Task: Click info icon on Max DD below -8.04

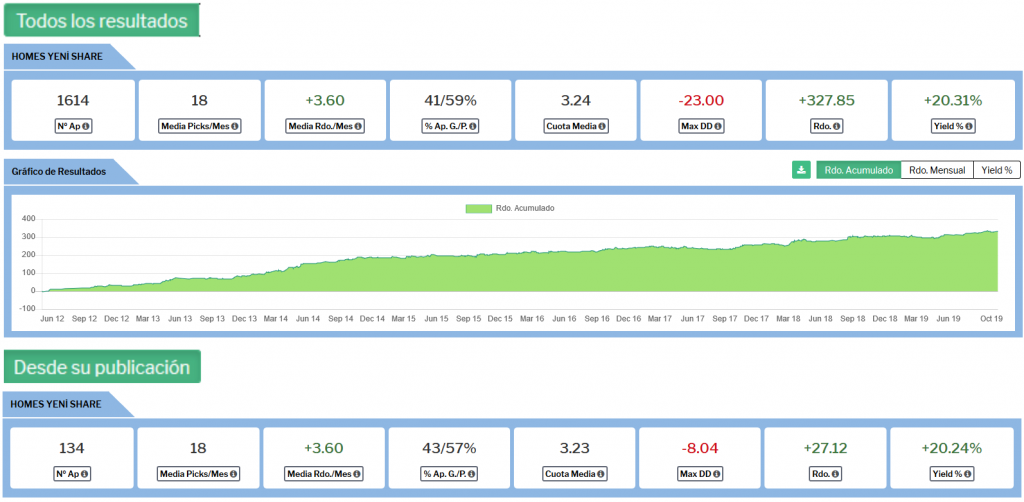Action: (718, 473)
